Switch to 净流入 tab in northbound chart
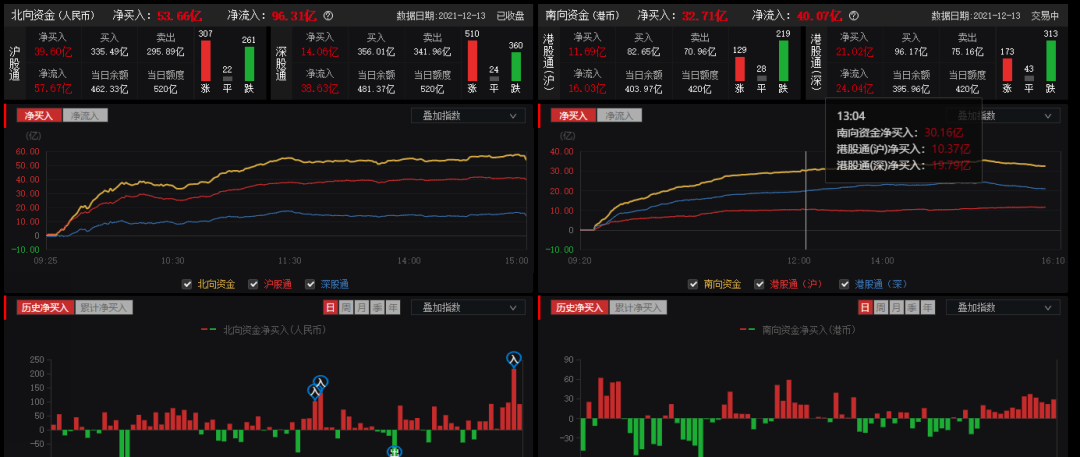The height and width of the screenshot is (457, 1080). click(x=86, y=115)
